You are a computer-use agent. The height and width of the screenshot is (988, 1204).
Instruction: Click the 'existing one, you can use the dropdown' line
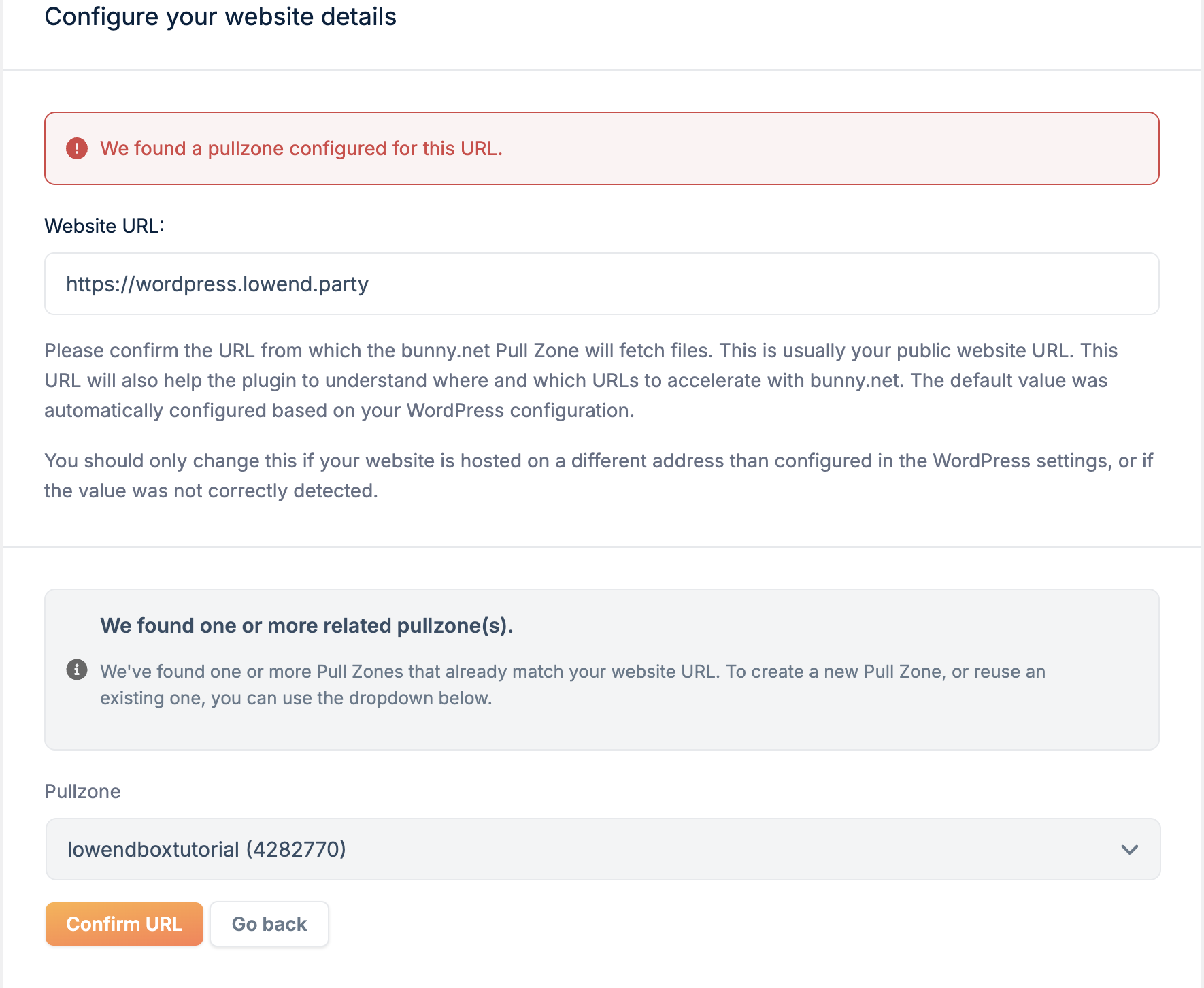click(x=296, y=698)
